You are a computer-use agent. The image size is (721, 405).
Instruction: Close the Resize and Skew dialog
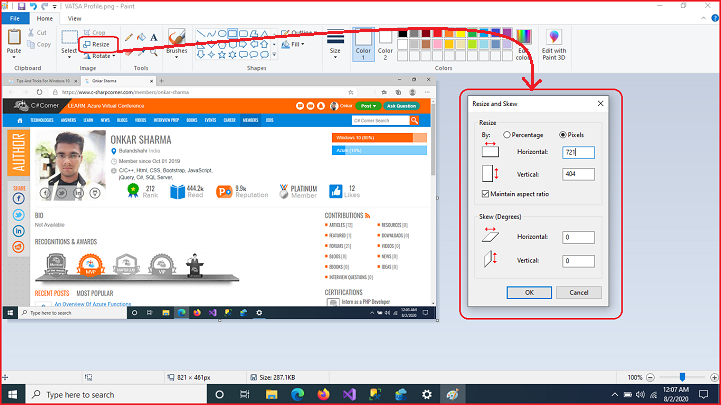click(601, 103)
